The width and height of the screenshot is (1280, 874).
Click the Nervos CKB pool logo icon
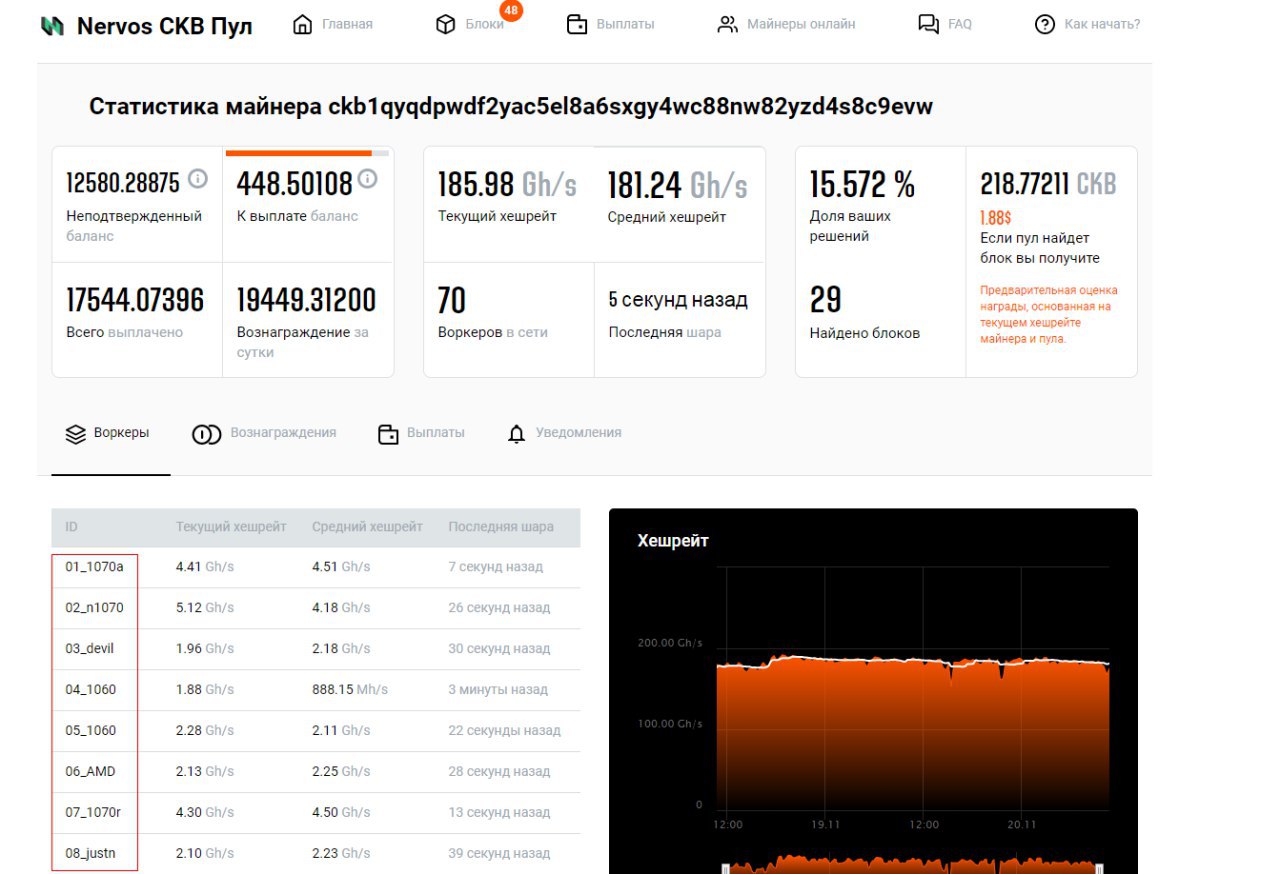point(52,26)
